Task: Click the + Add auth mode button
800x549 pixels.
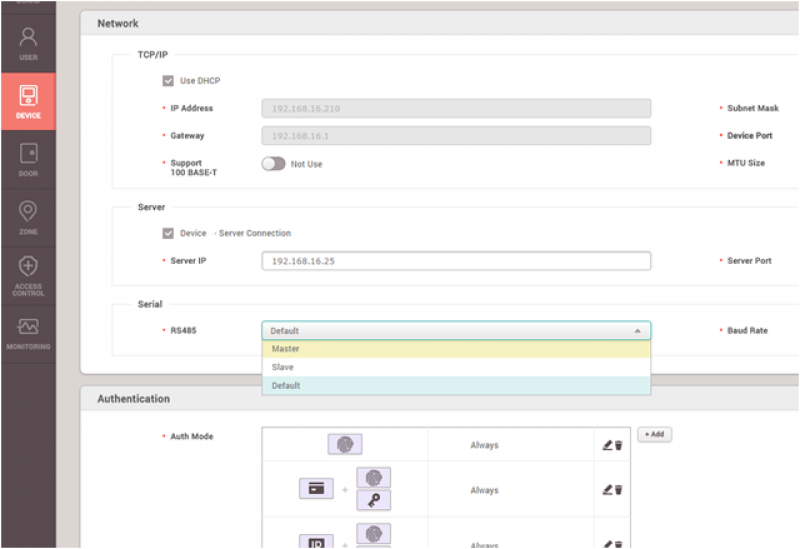Action: pyautogui.click(x=654, y=435)
